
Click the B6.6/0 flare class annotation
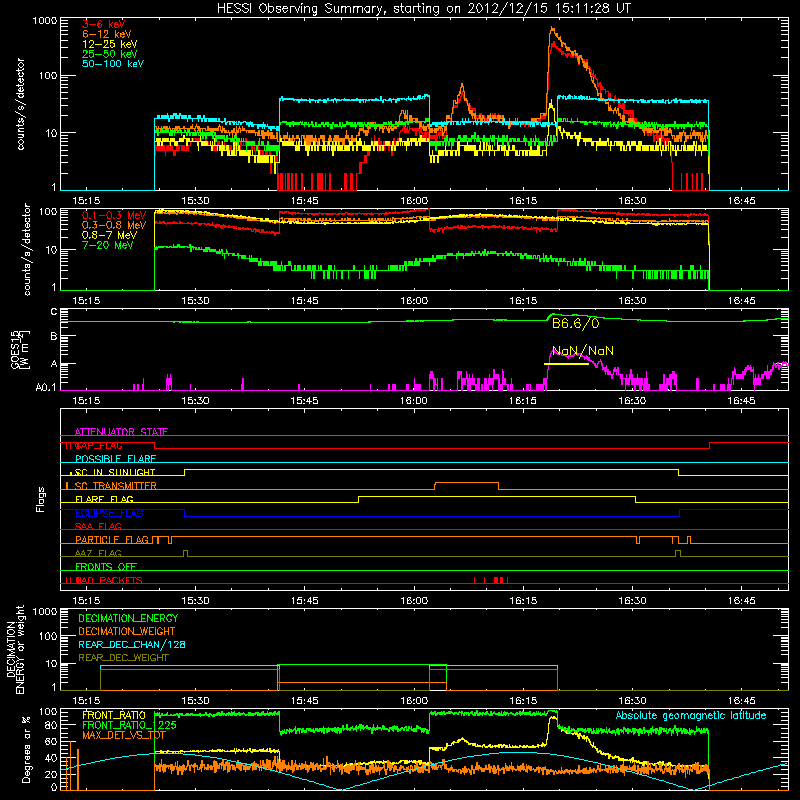click(x=576, y=323)
